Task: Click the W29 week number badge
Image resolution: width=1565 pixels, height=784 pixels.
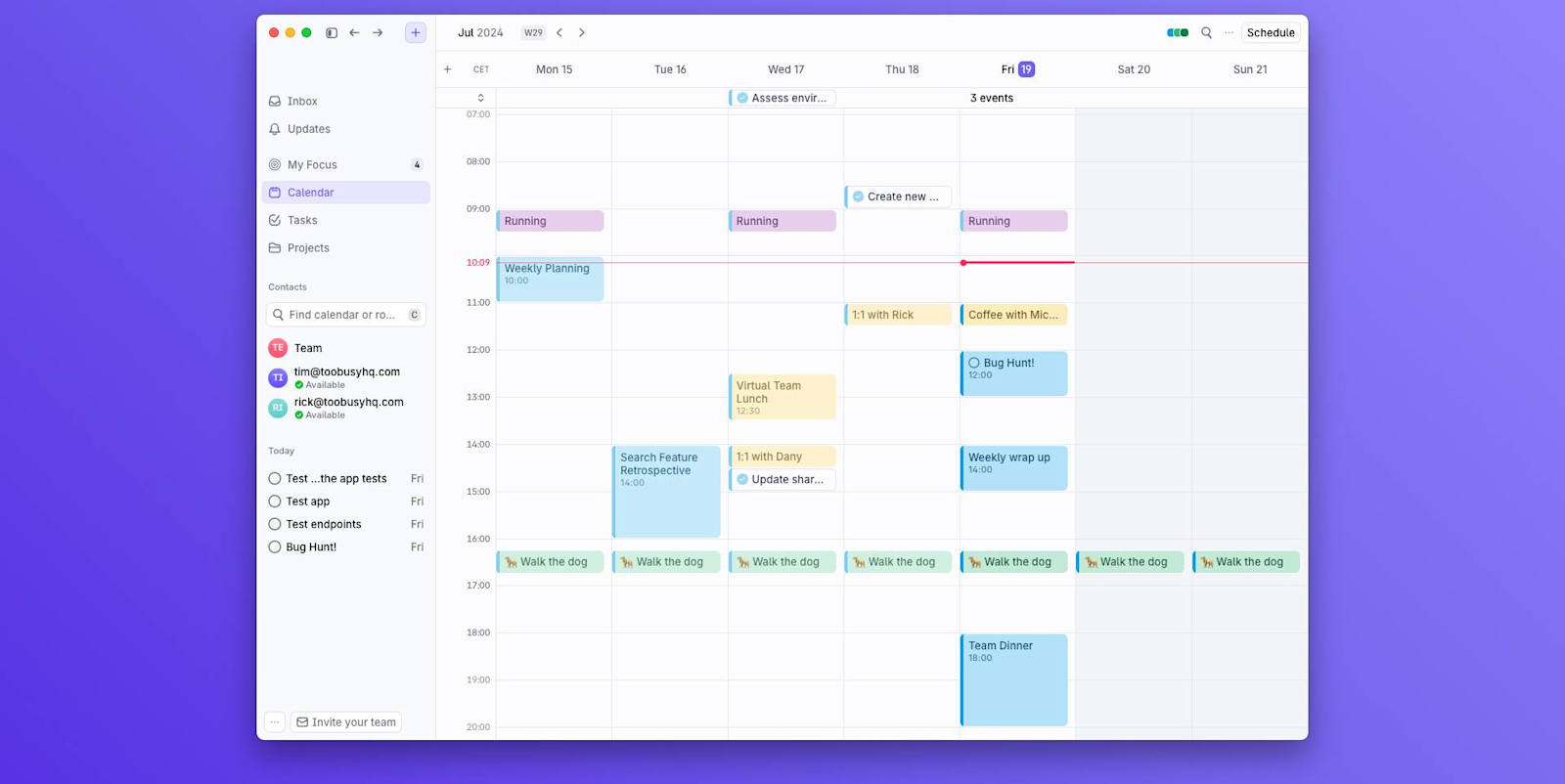Action: [x=533, y=32]
